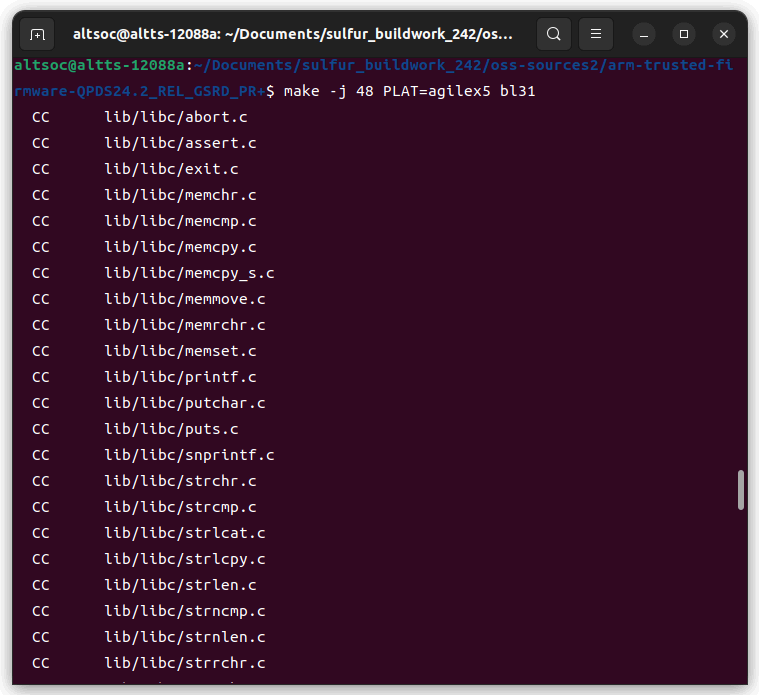Click the window title in the header bar

point(293,34)
